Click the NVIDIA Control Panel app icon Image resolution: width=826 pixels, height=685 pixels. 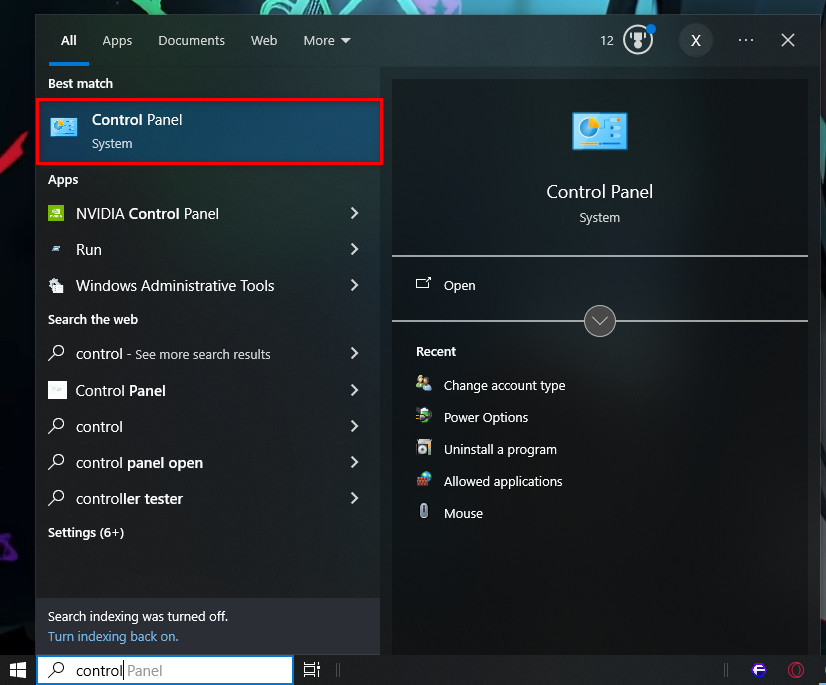click(56, 213)
